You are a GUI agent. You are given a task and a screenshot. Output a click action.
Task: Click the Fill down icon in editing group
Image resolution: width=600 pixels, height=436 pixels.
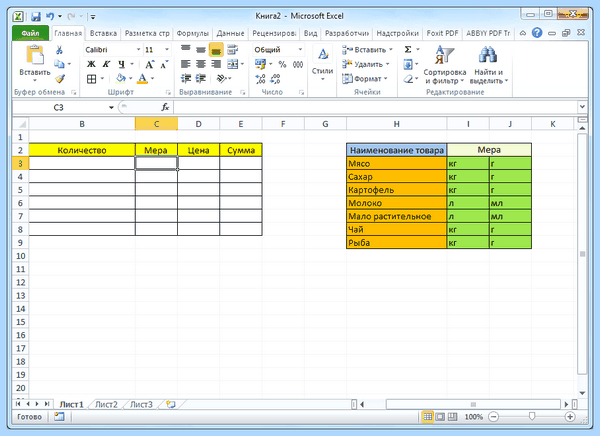click(408, 64)
